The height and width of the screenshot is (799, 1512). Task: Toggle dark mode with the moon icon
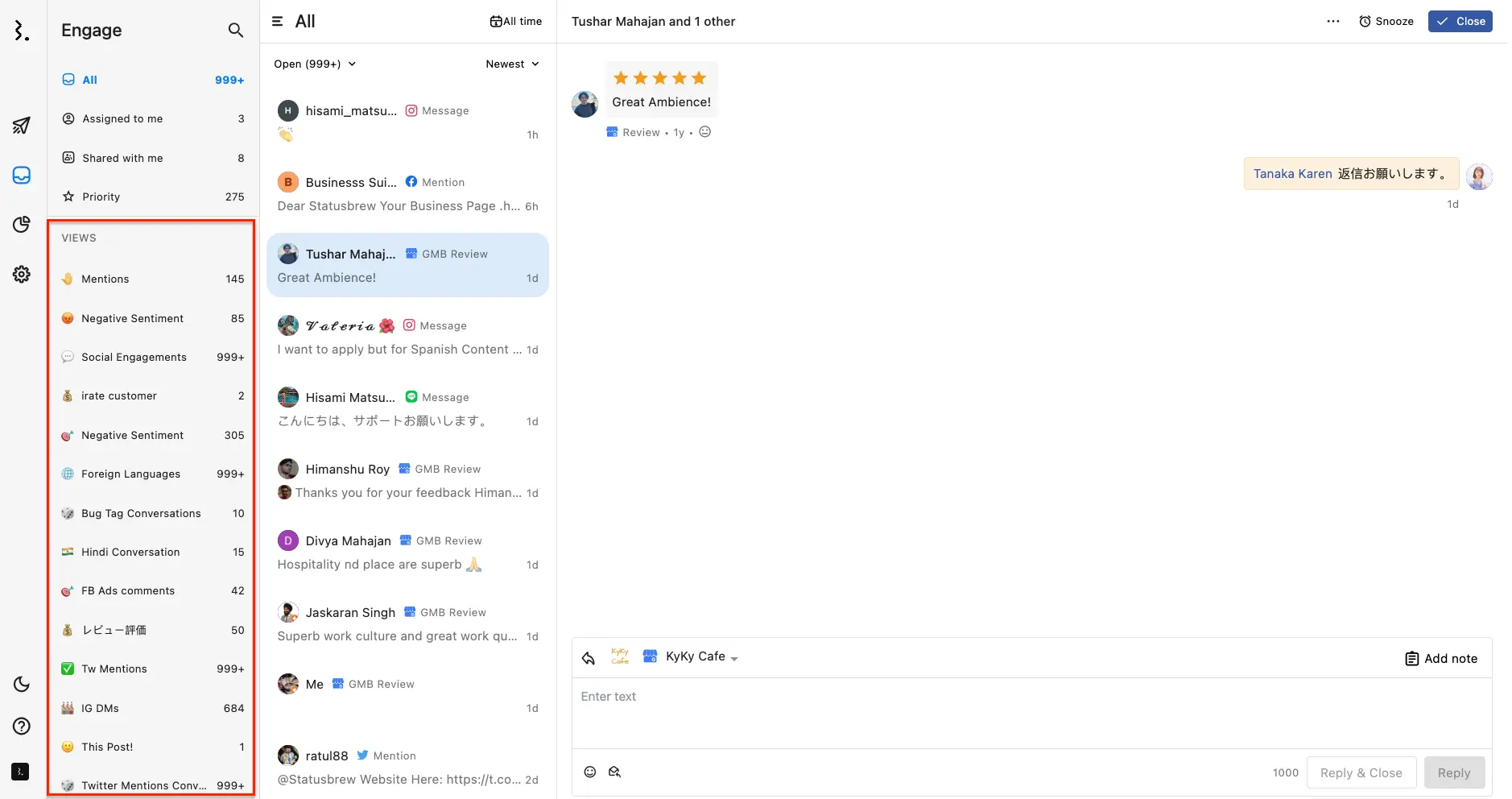click(x=21, y=684)
